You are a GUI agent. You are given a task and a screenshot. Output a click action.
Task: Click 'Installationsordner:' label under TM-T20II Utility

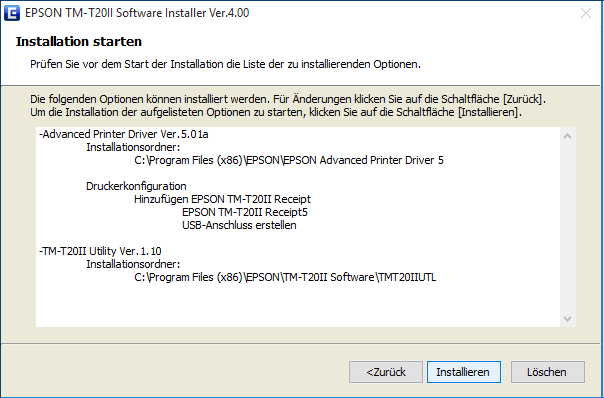[x=133, y=264]
